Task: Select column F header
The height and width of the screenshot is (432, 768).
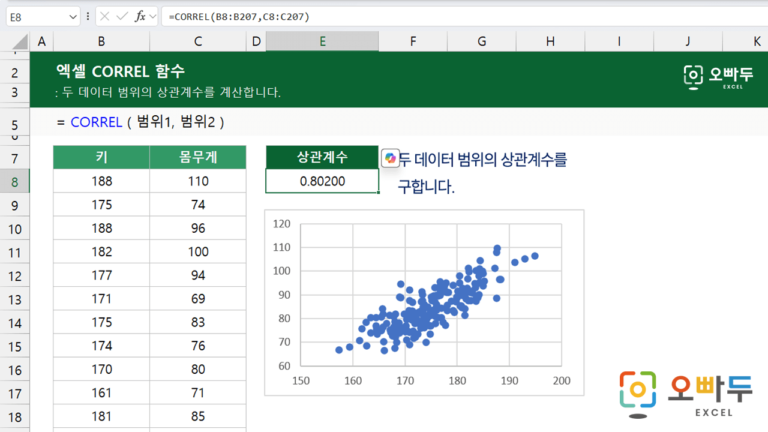Action: pos(413,42)
